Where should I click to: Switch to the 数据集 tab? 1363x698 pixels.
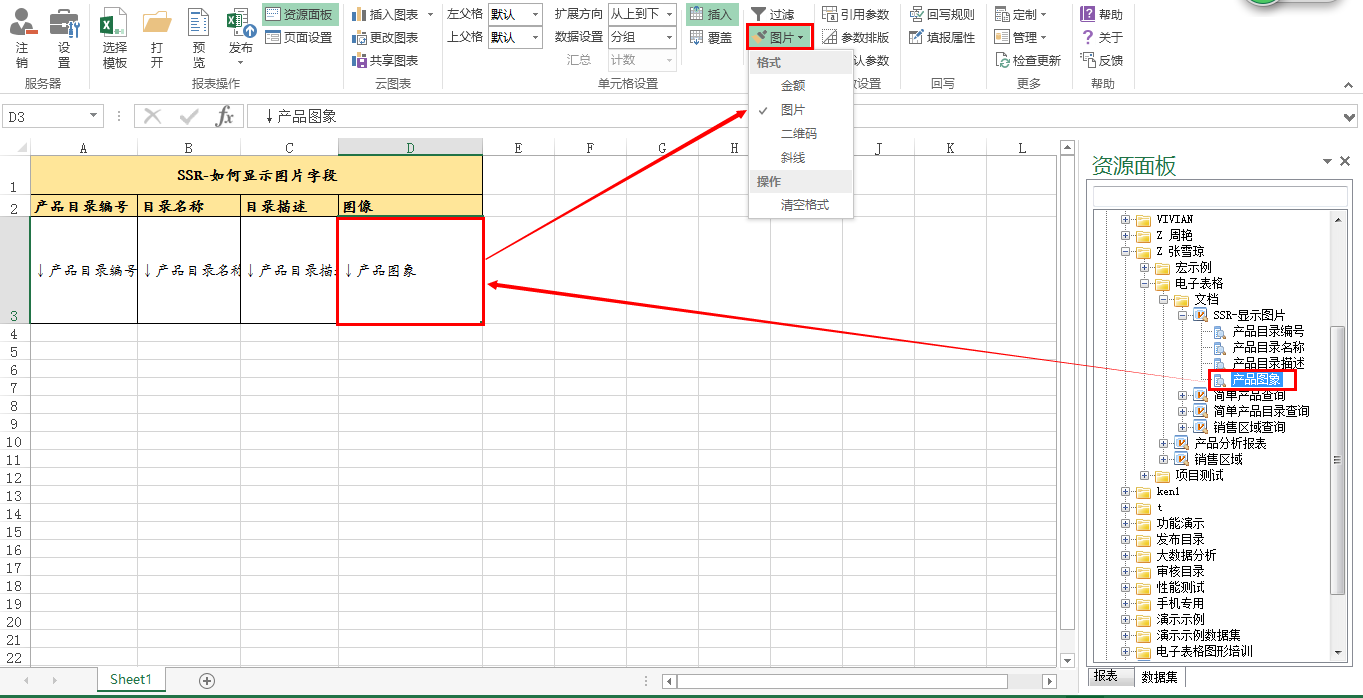[1158, 677]
